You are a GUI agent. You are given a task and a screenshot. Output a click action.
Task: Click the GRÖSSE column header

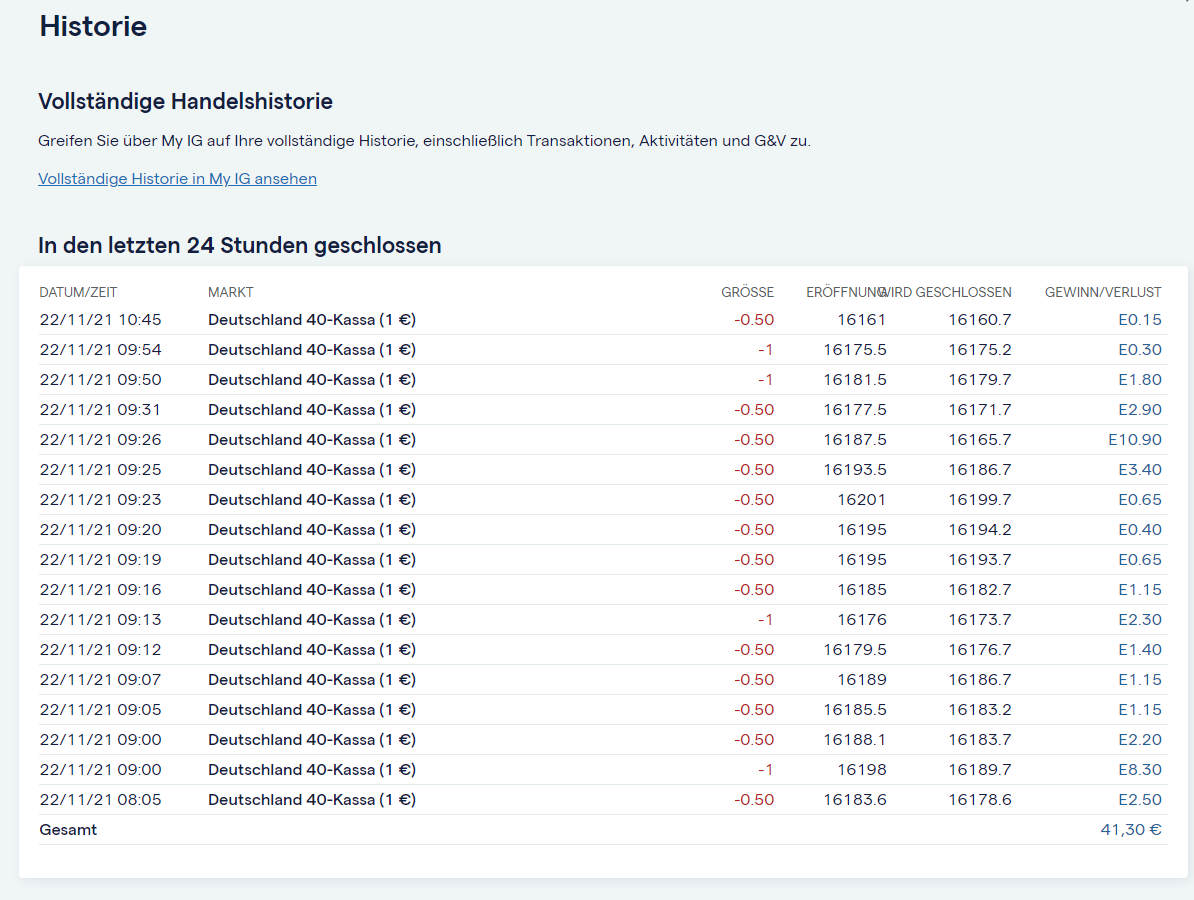point(747,292)
